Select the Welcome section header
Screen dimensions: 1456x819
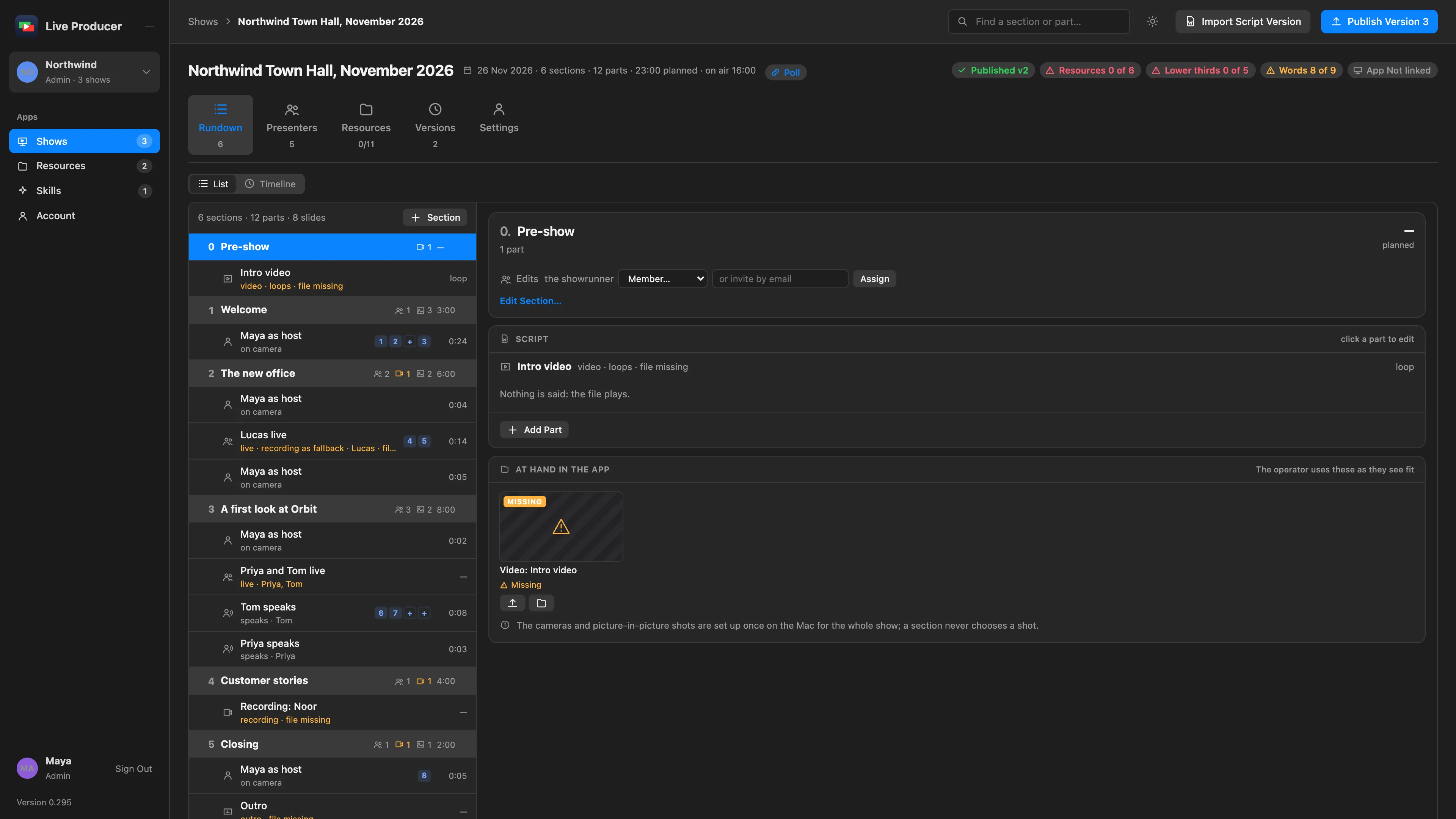pyautogui.click(x=333, y=310)
